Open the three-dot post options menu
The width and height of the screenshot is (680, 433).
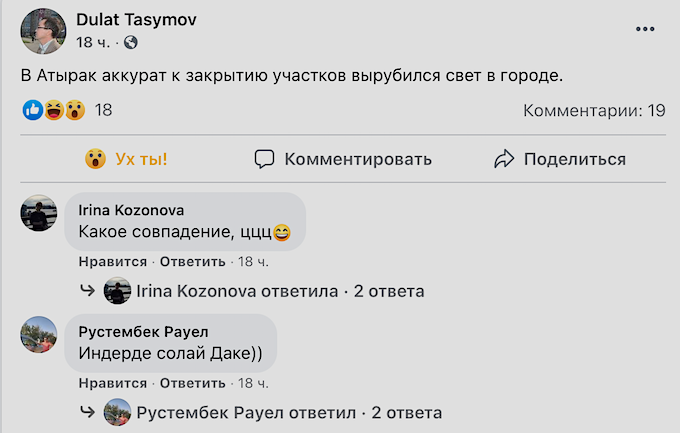point(645,29)
